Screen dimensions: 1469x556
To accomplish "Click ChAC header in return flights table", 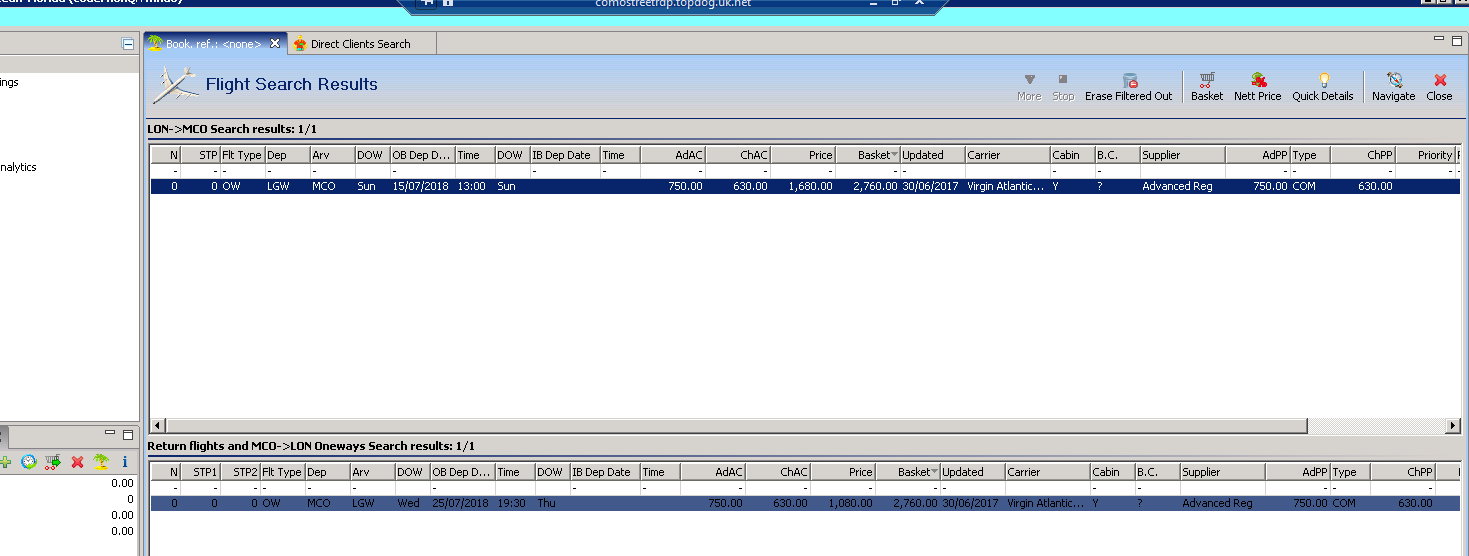I will tap(778, 472).
